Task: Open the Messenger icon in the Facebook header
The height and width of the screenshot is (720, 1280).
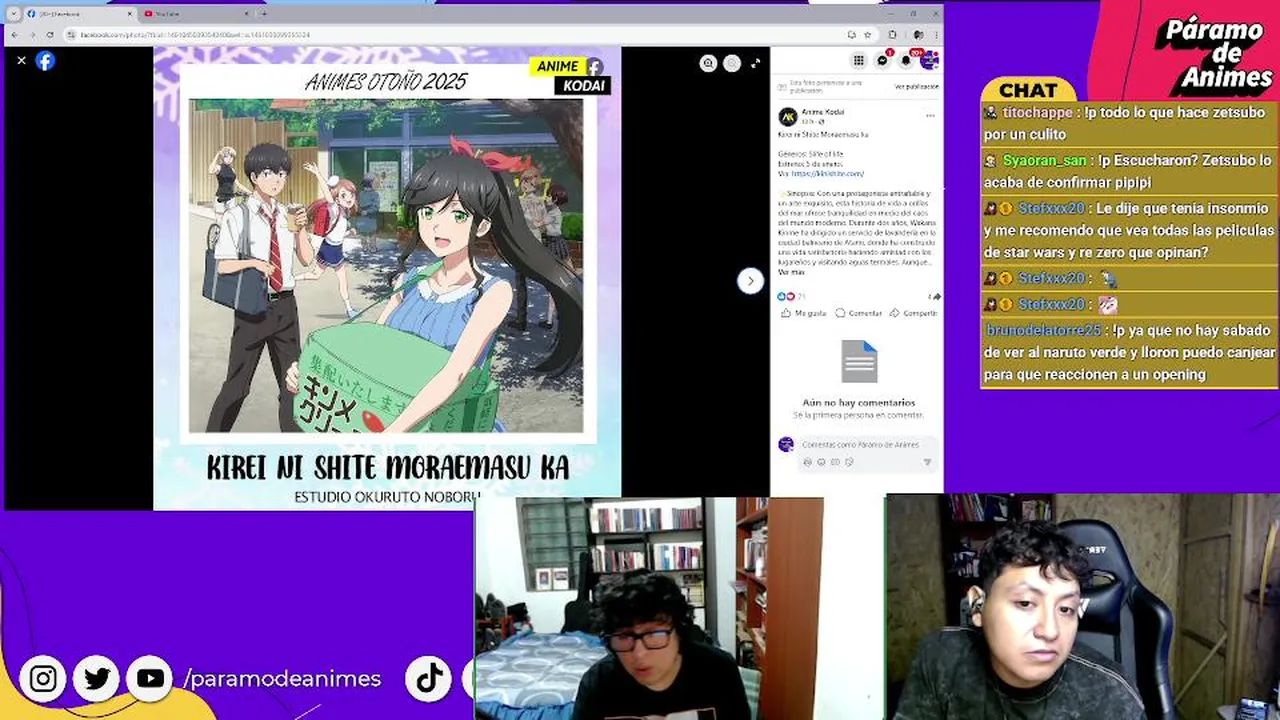Action: [x=882, y=60]
